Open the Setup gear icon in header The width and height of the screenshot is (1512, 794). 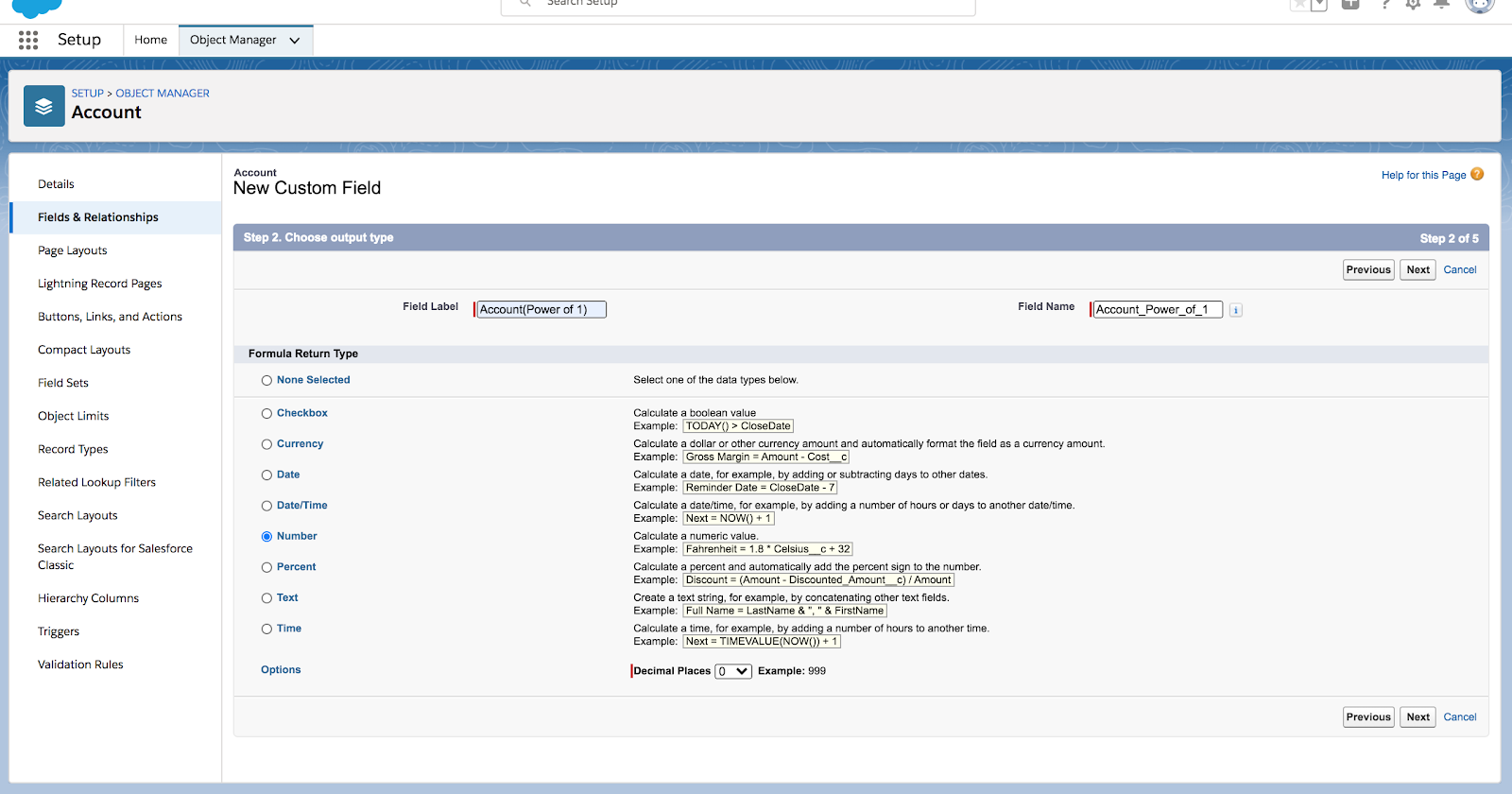coord(1413,4)
